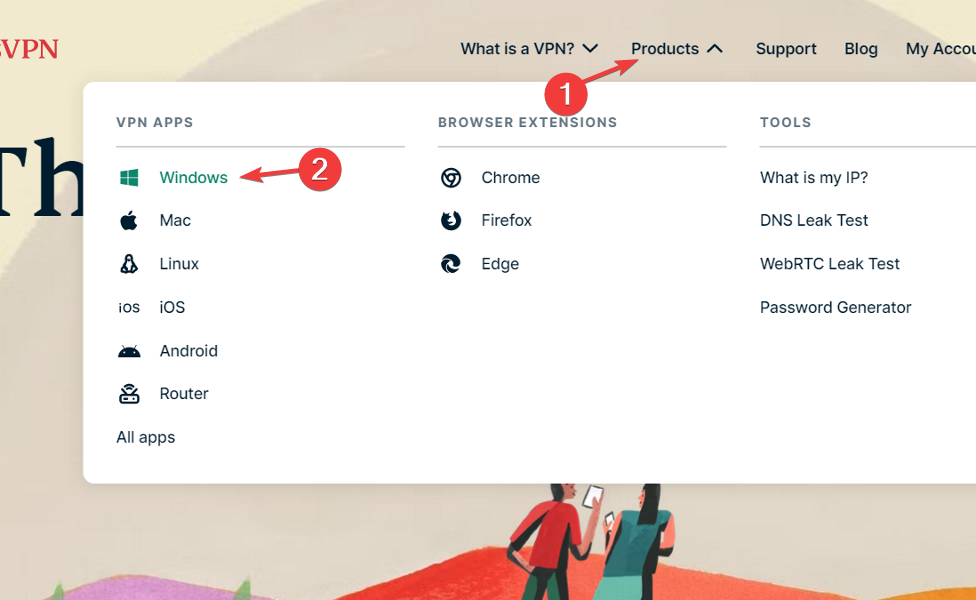Click the Router icon
This screenshot has height=600, width=976.
pos(129,394)
